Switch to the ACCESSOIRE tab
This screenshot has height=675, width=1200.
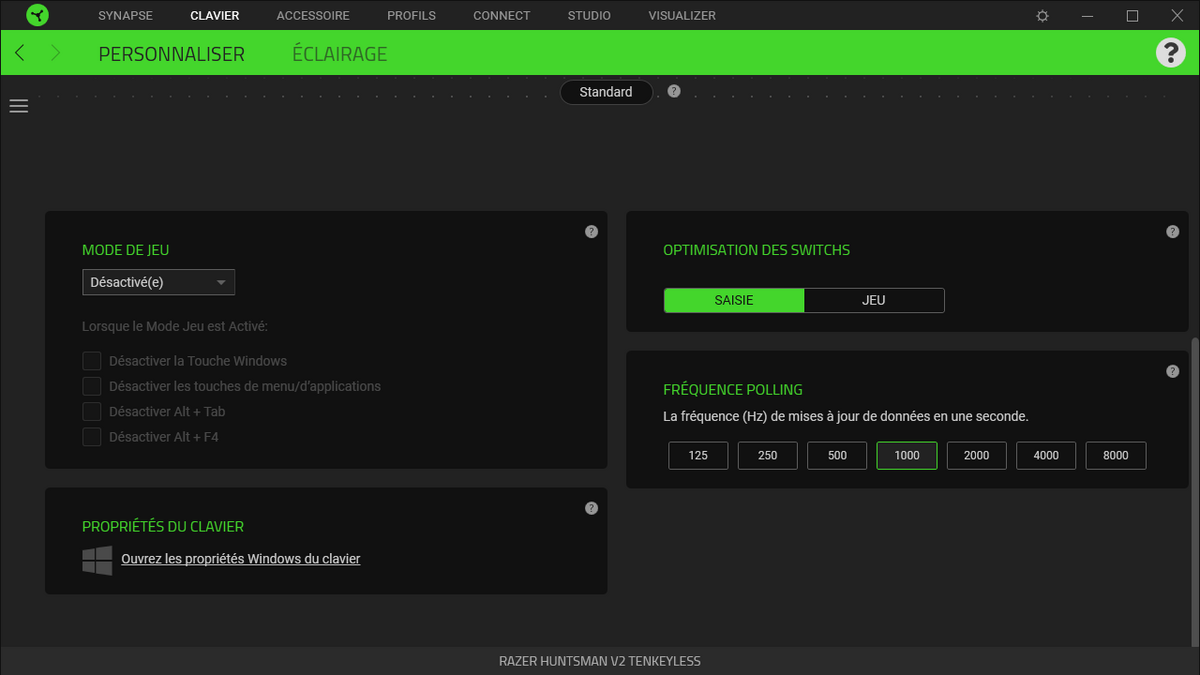pyautogui.click(x=313, y=16)
